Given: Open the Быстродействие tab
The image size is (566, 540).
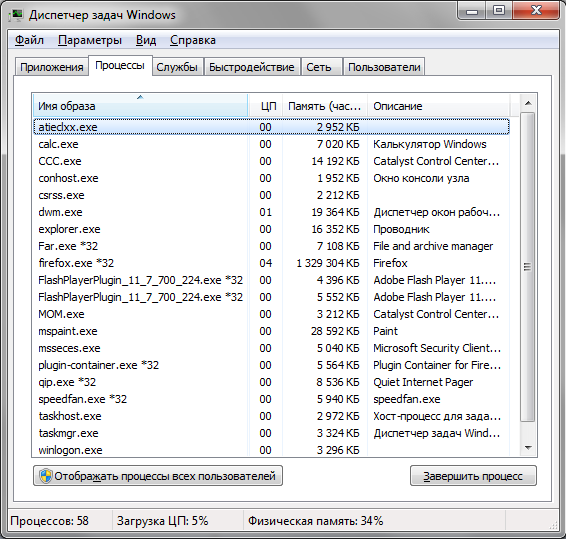Looking at the screenshot, I should [x=252, y=67].
